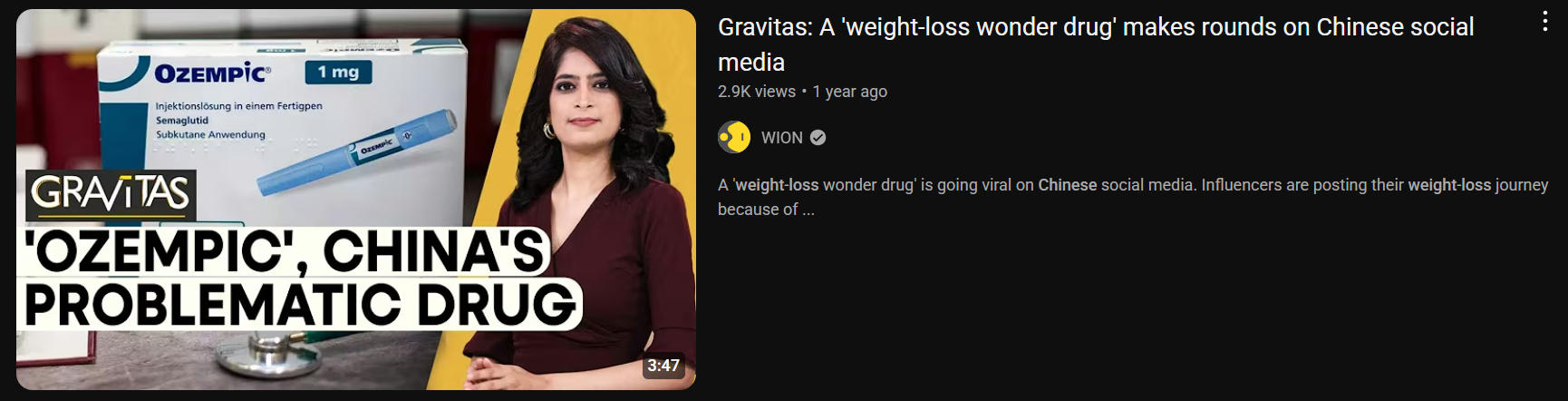The width and height of the screenshot is (1568, 401).
Task: Click the OZEMPIC brand name on the box
Action: tap(211, 73)
